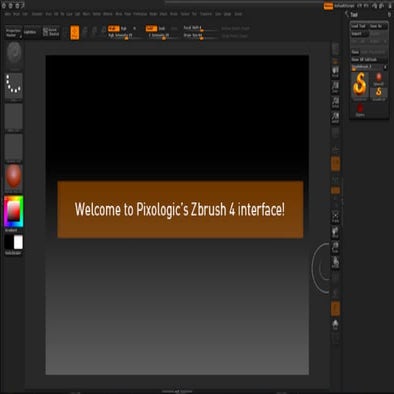Toggle the L.Sym icon

[336, 180]
